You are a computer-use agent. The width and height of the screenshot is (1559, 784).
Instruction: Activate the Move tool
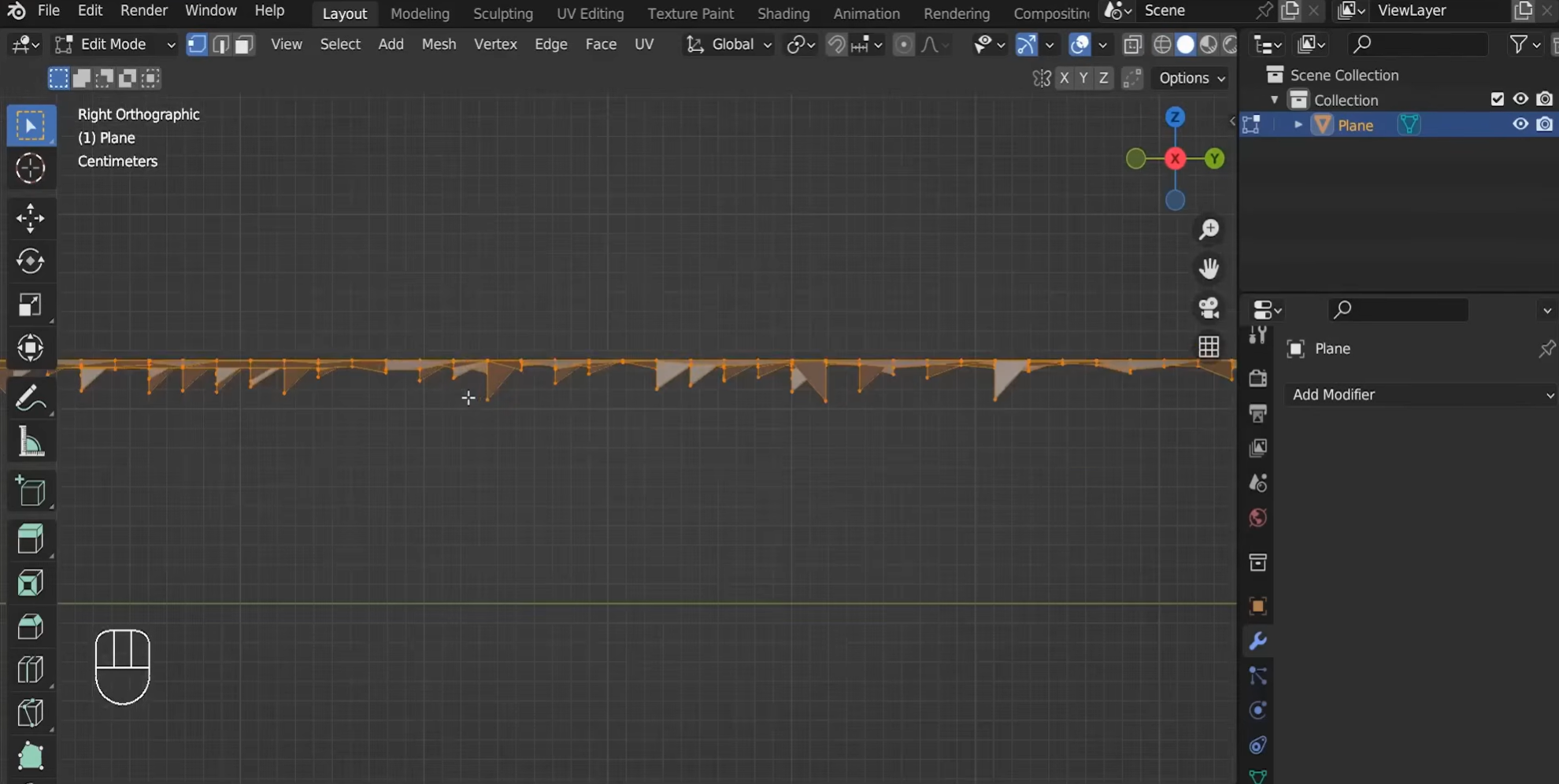[31, 218]
